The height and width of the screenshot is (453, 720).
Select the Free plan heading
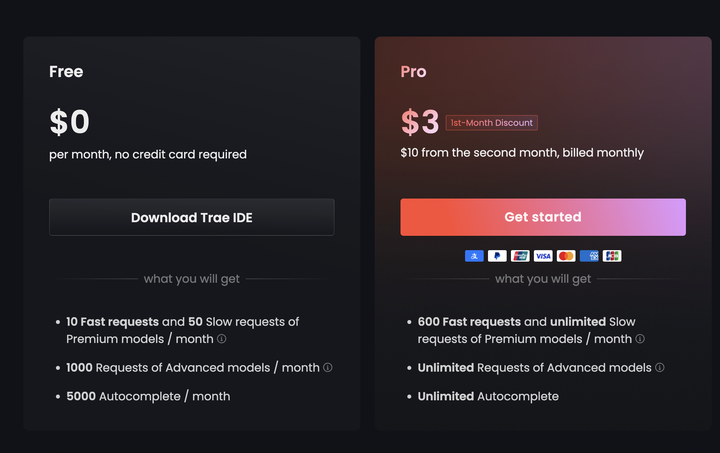coord(66,72)
